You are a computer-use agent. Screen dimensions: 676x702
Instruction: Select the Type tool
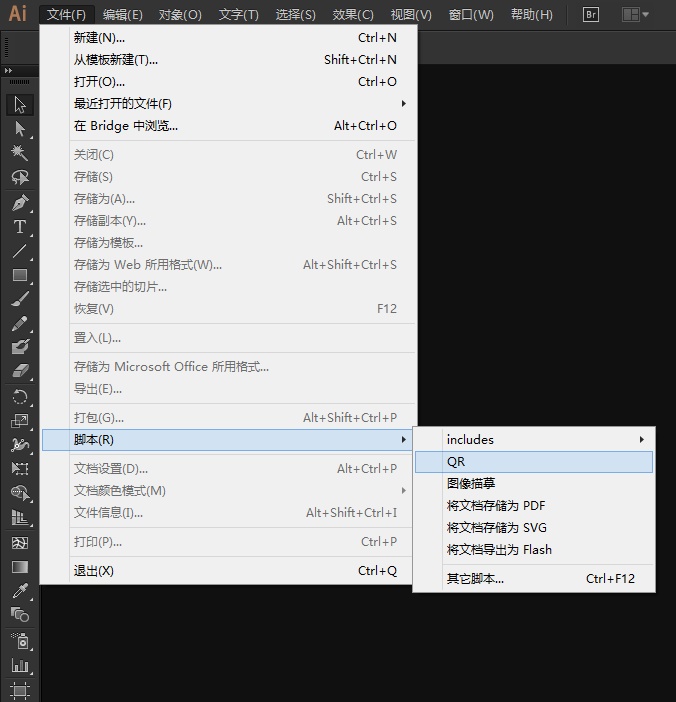(x=20, y=227)
